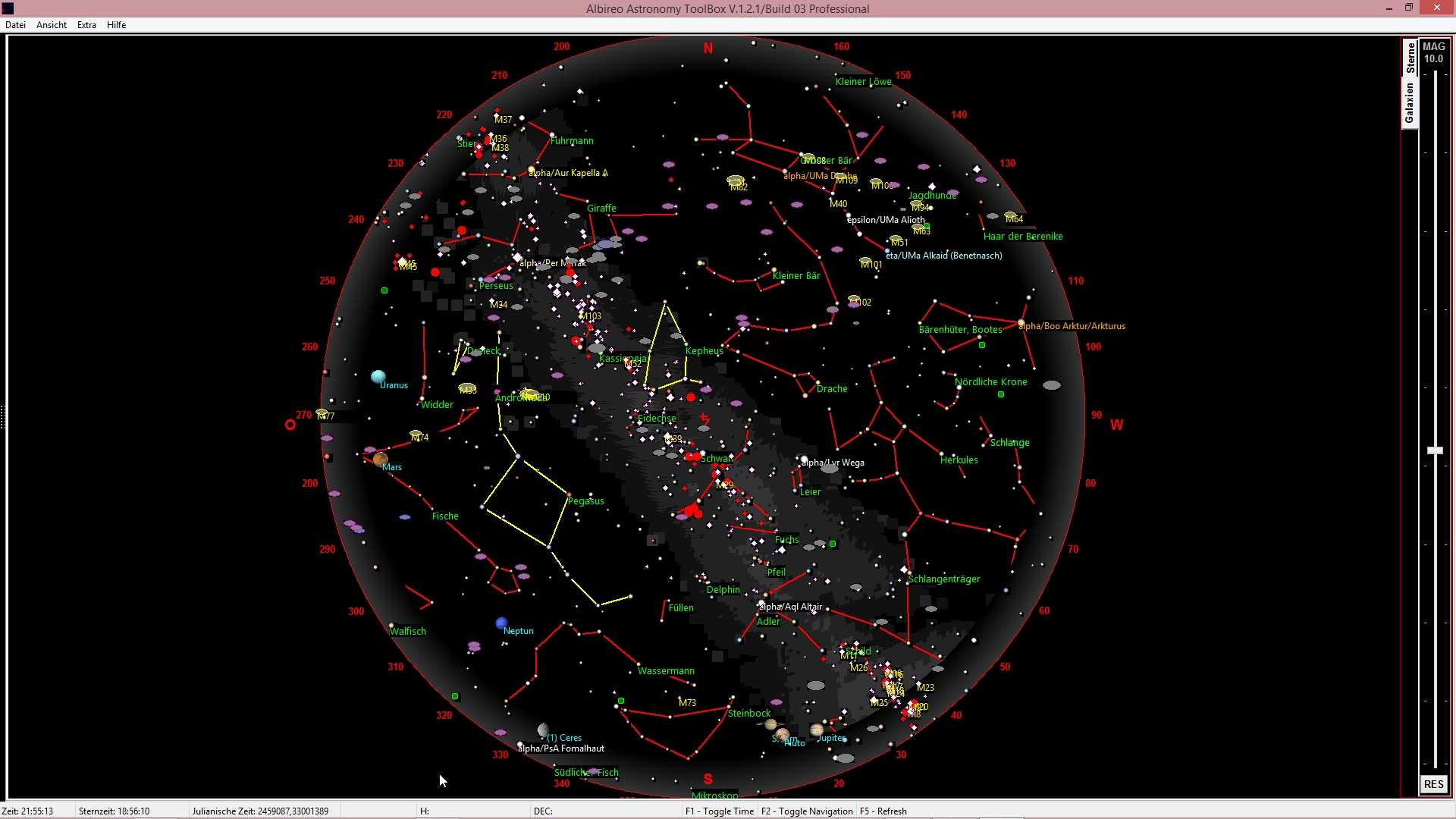The height and width of the screenshot is (819, 1456).
Task: Click the magnitude slider handle
Action: pyautogui.click(x=1435, y=450)
